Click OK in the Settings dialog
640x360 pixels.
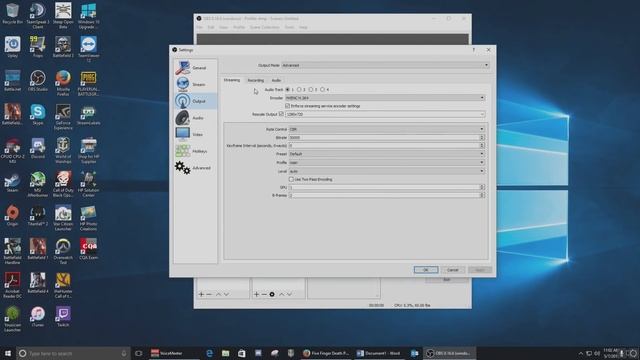pos(426,270)
